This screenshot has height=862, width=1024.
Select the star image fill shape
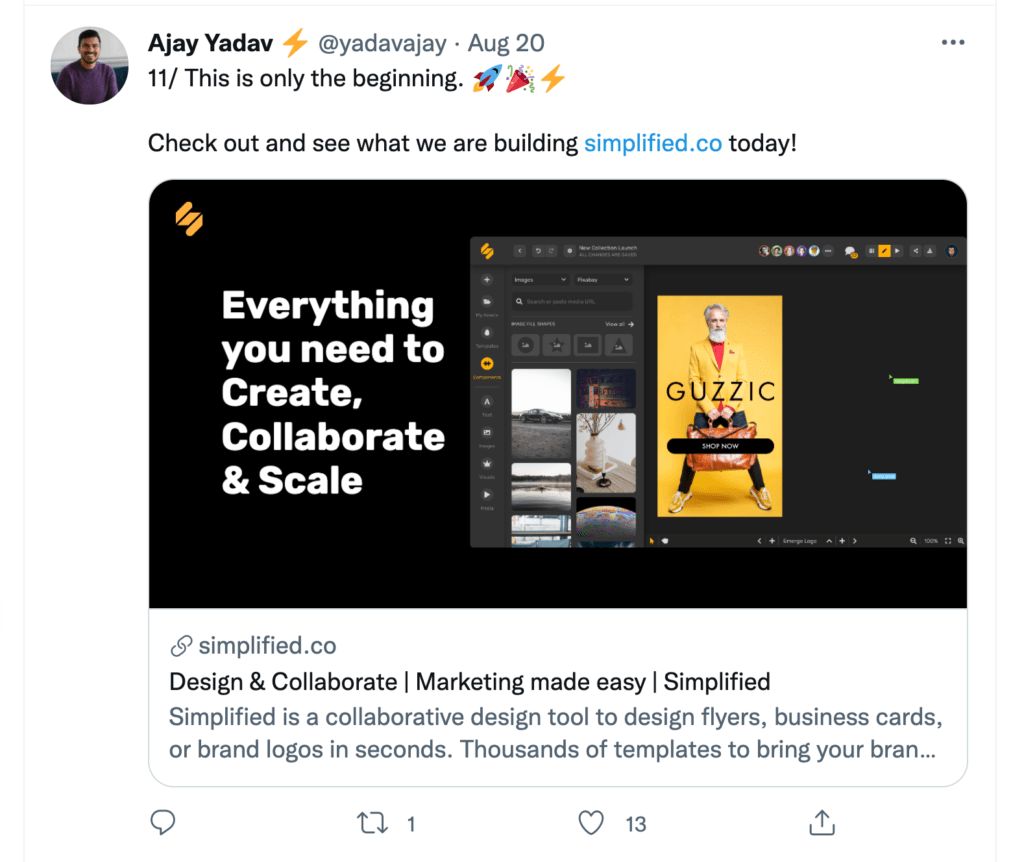556,345
